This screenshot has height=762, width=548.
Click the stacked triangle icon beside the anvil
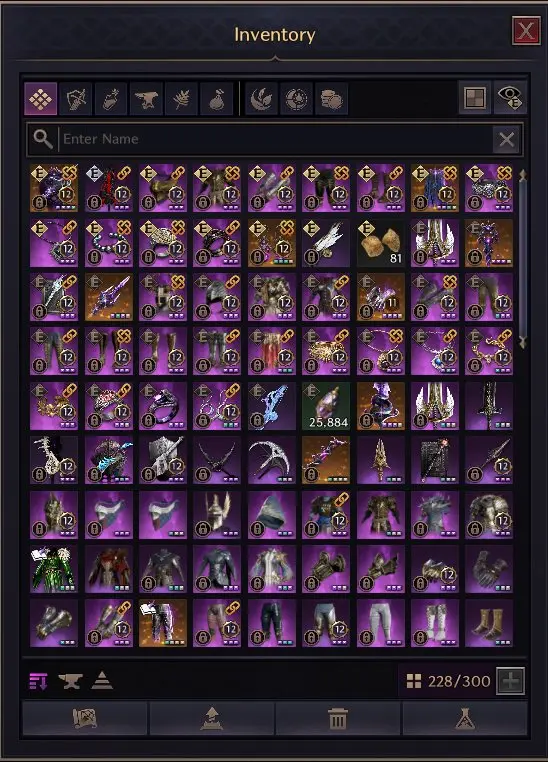(x=102, y=680)
